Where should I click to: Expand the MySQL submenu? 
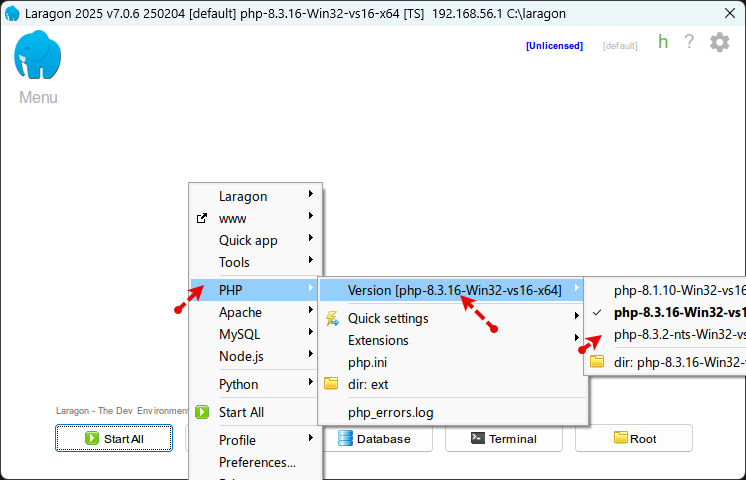point(255,334)
